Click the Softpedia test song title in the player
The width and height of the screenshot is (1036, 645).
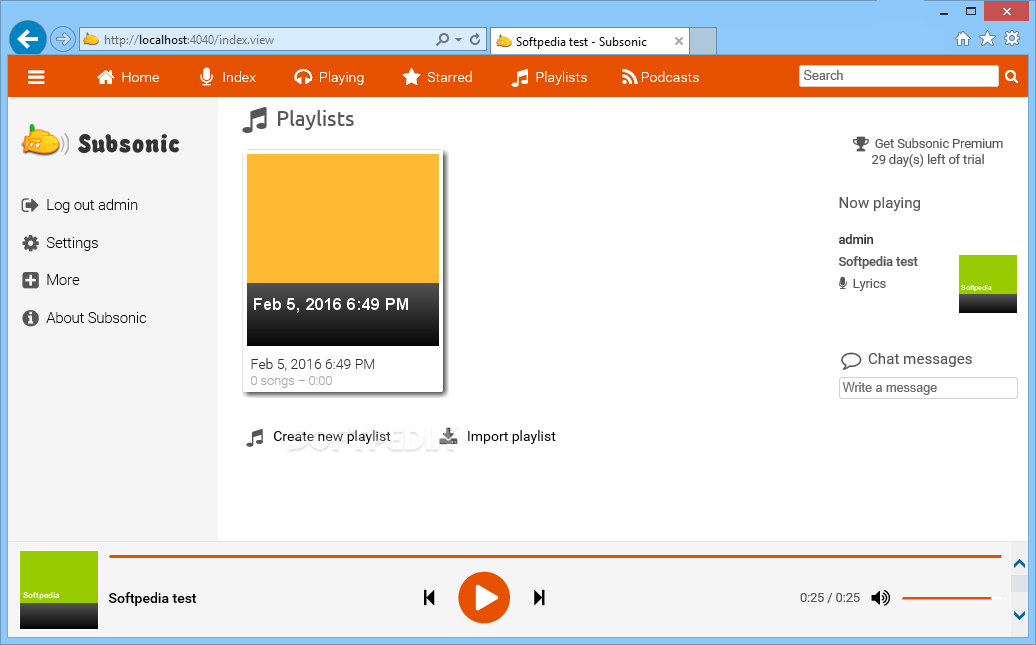click(x=153, y=598)
